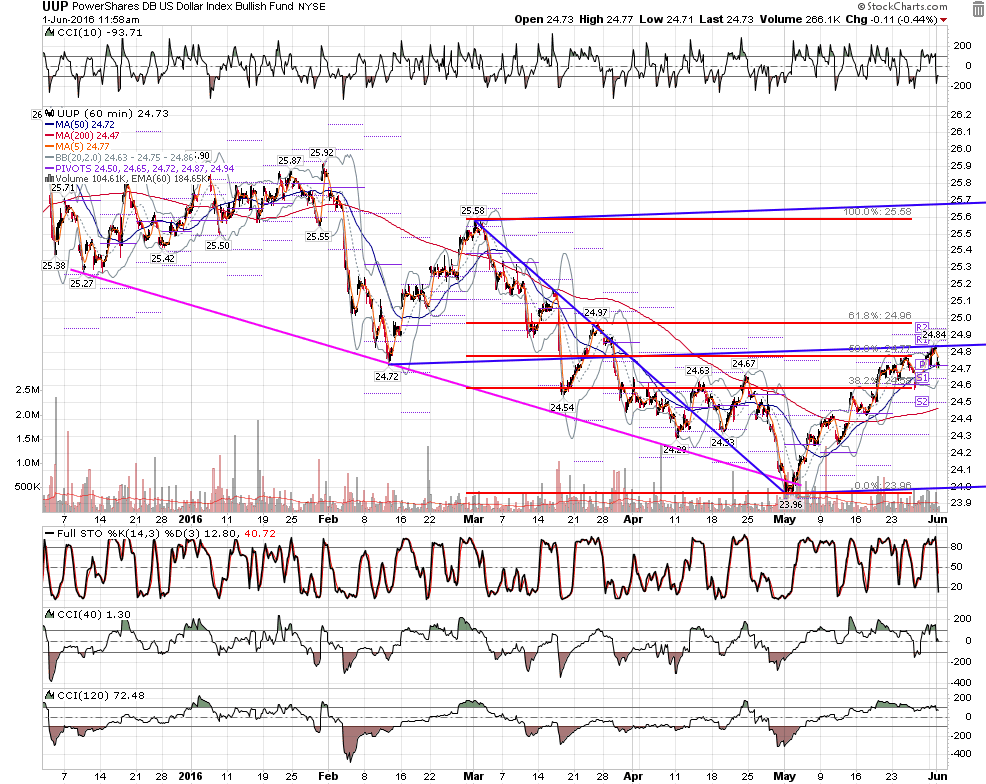The height and width of the screenshot is (784, 986).
Task: Click the MA(5) 24.77 legend entry
Action: (x=82, y=146)
